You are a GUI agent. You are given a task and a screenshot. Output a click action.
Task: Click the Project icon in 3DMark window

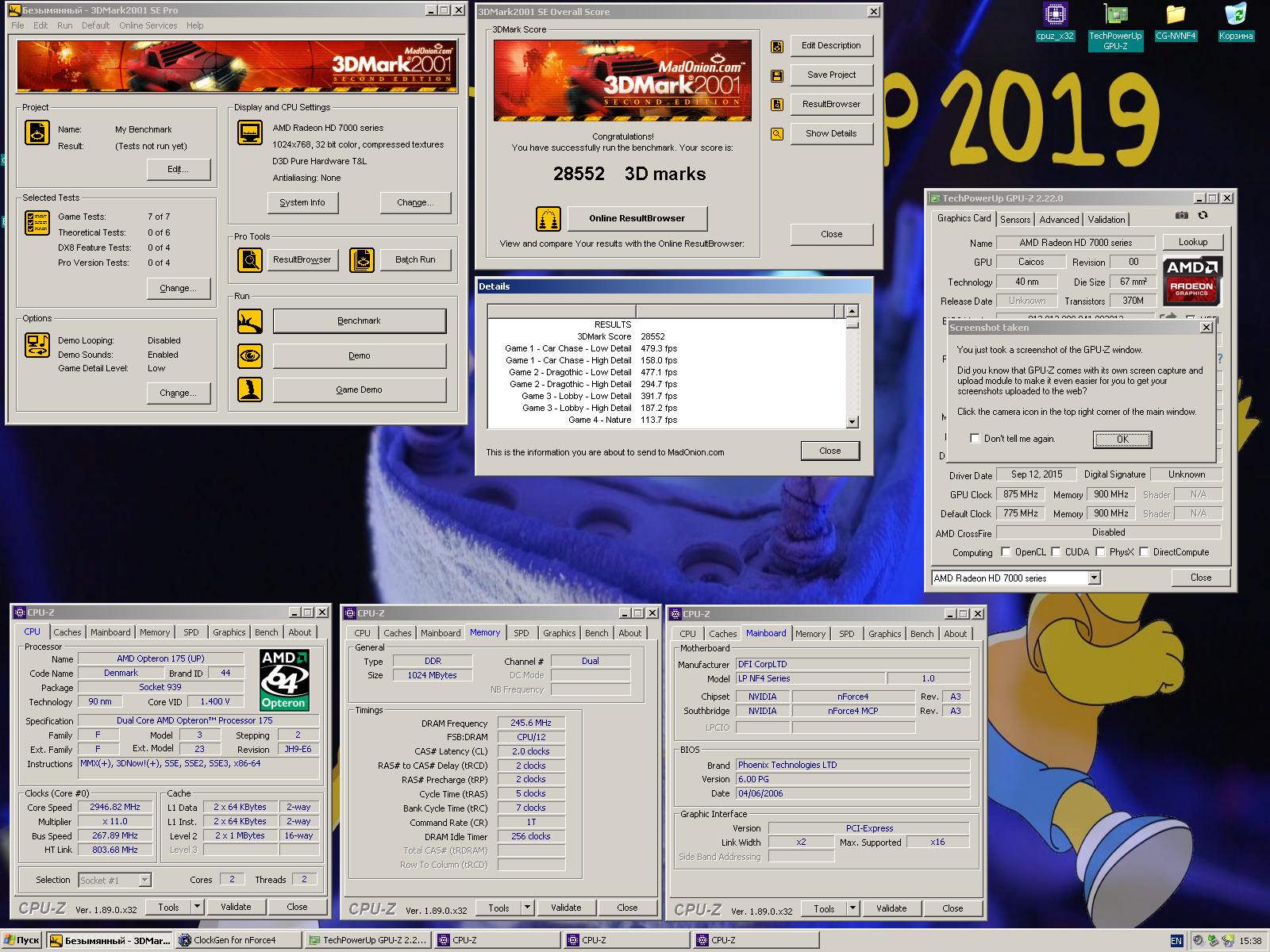37,132
